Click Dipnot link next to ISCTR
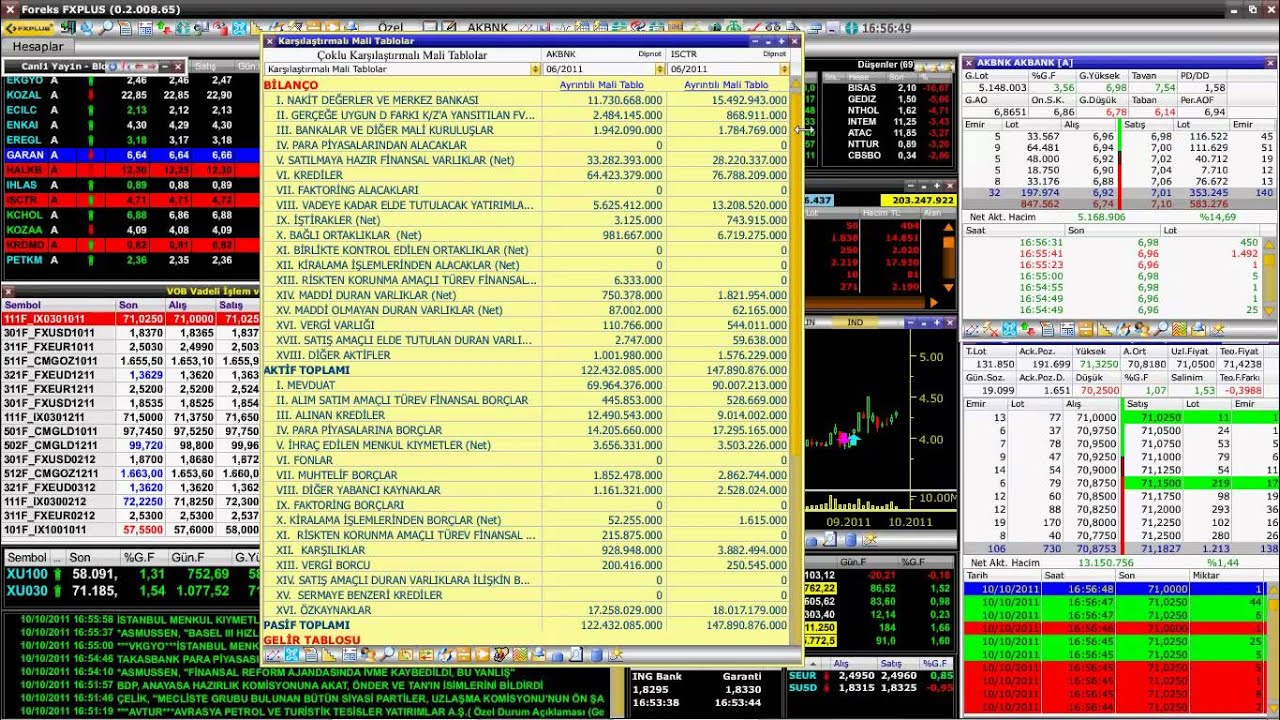 click(x=775, y=54)
